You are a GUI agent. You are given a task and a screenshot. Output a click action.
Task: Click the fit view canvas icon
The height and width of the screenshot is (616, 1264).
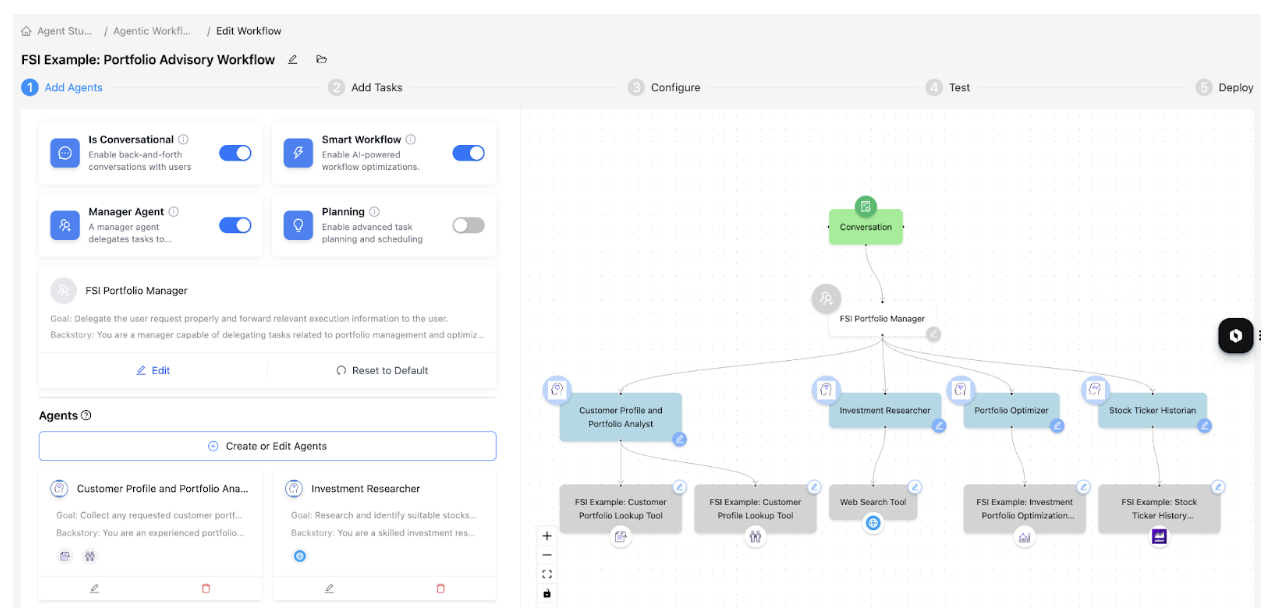click(547, 574)
